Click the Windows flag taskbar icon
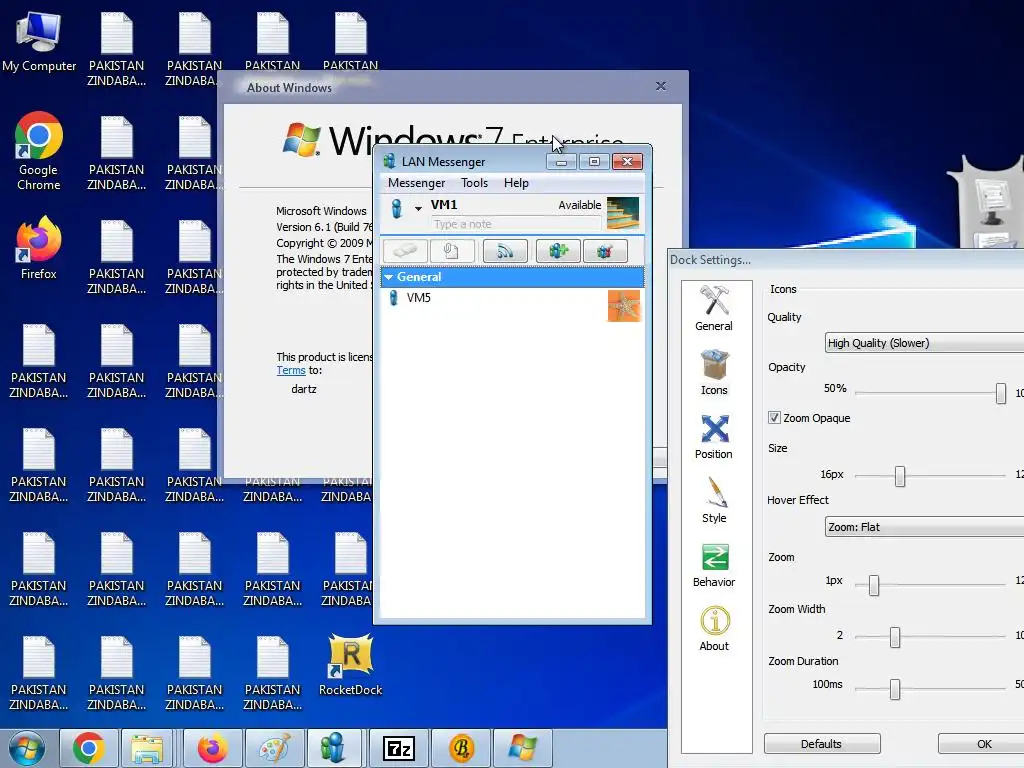The width and height of the screenshot is (1024, 768). pos(522,748)
